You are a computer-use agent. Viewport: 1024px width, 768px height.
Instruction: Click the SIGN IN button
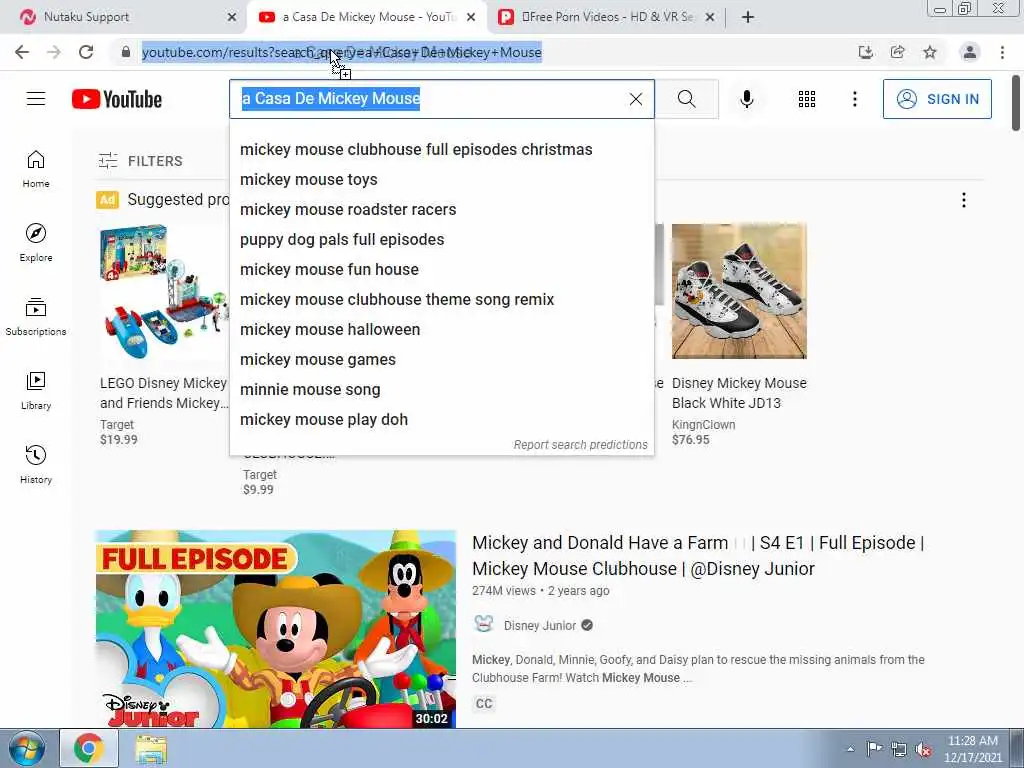point(937,99)
